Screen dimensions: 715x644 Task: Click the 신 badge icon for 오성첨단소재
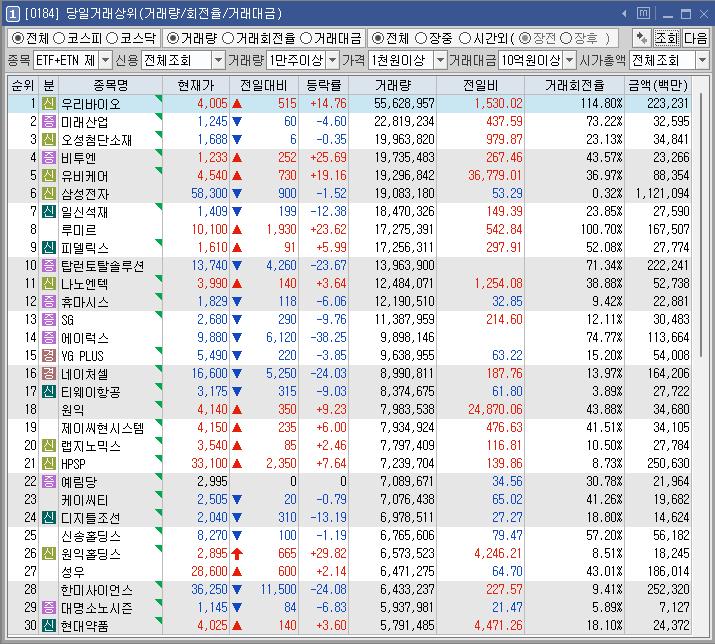(x=49, y=139)
